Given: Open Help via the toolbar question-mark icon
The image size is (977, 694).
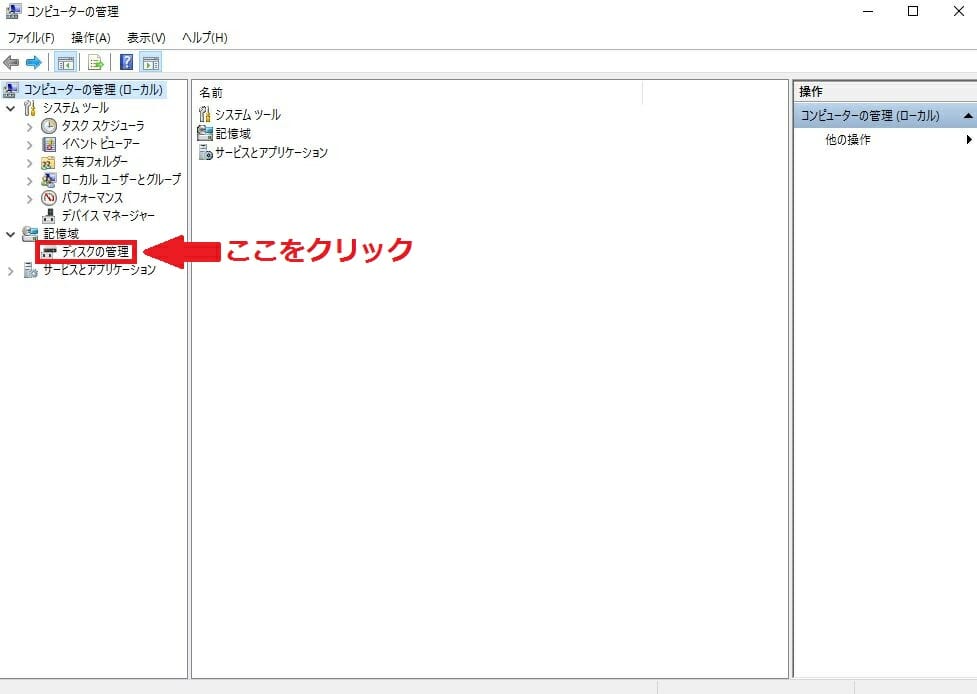Looking at the screenshot, I should tap(127, 62).
